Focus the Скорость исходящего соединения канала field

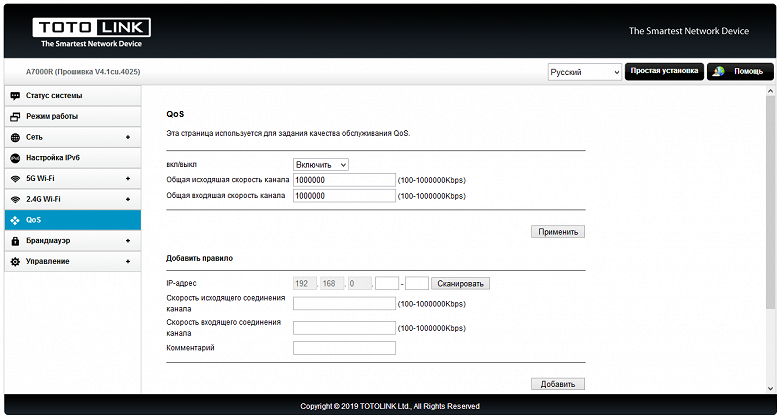[x=344, y=304]
